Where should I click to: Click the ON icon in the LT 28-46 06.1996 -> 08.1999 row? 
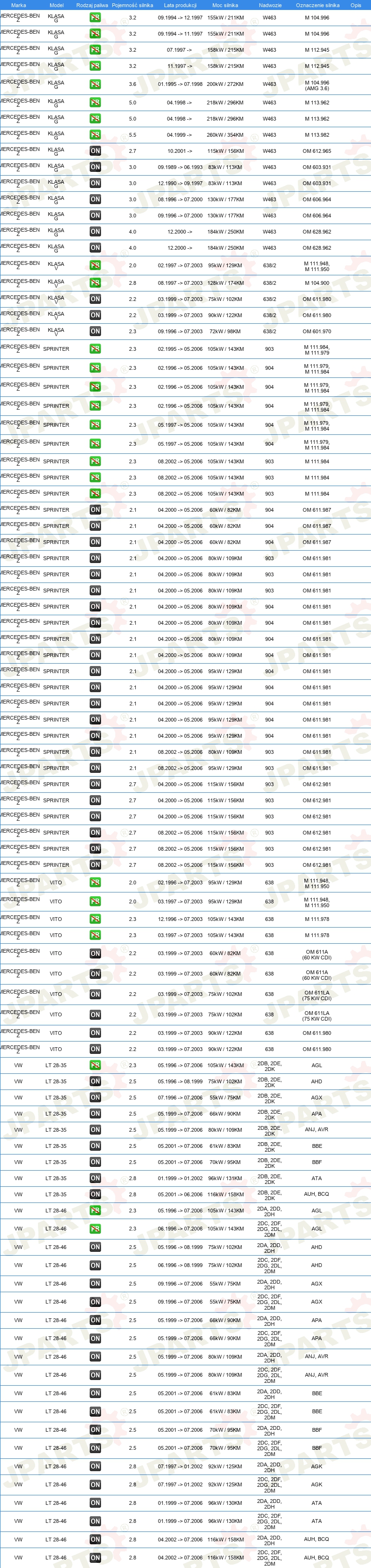pyautogui.click(x=95, y=1266)
